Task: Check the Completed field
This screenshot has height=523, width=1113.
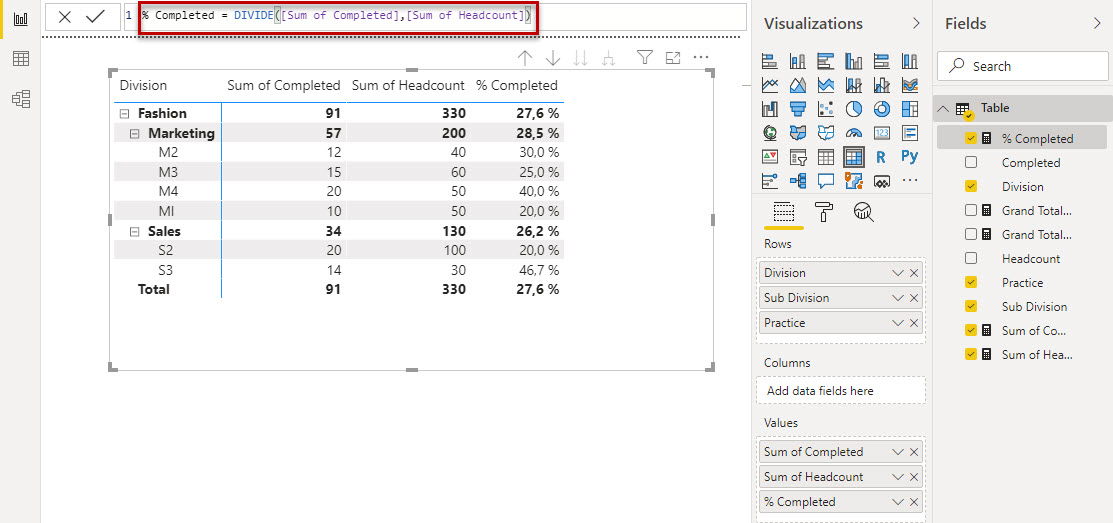Action: [971, 163]
